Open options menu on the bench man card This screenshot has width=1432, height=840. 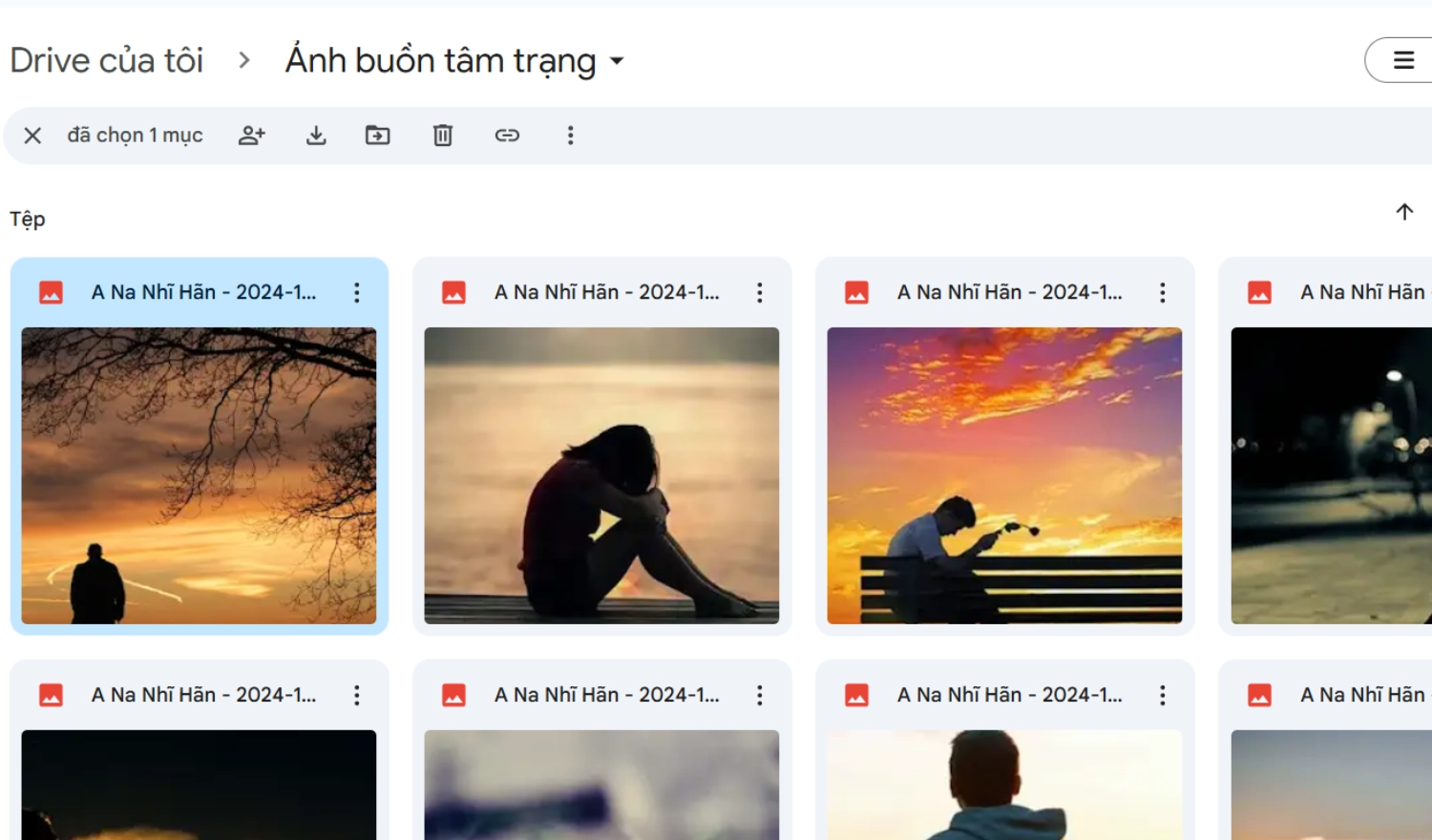pos(1163,293)
